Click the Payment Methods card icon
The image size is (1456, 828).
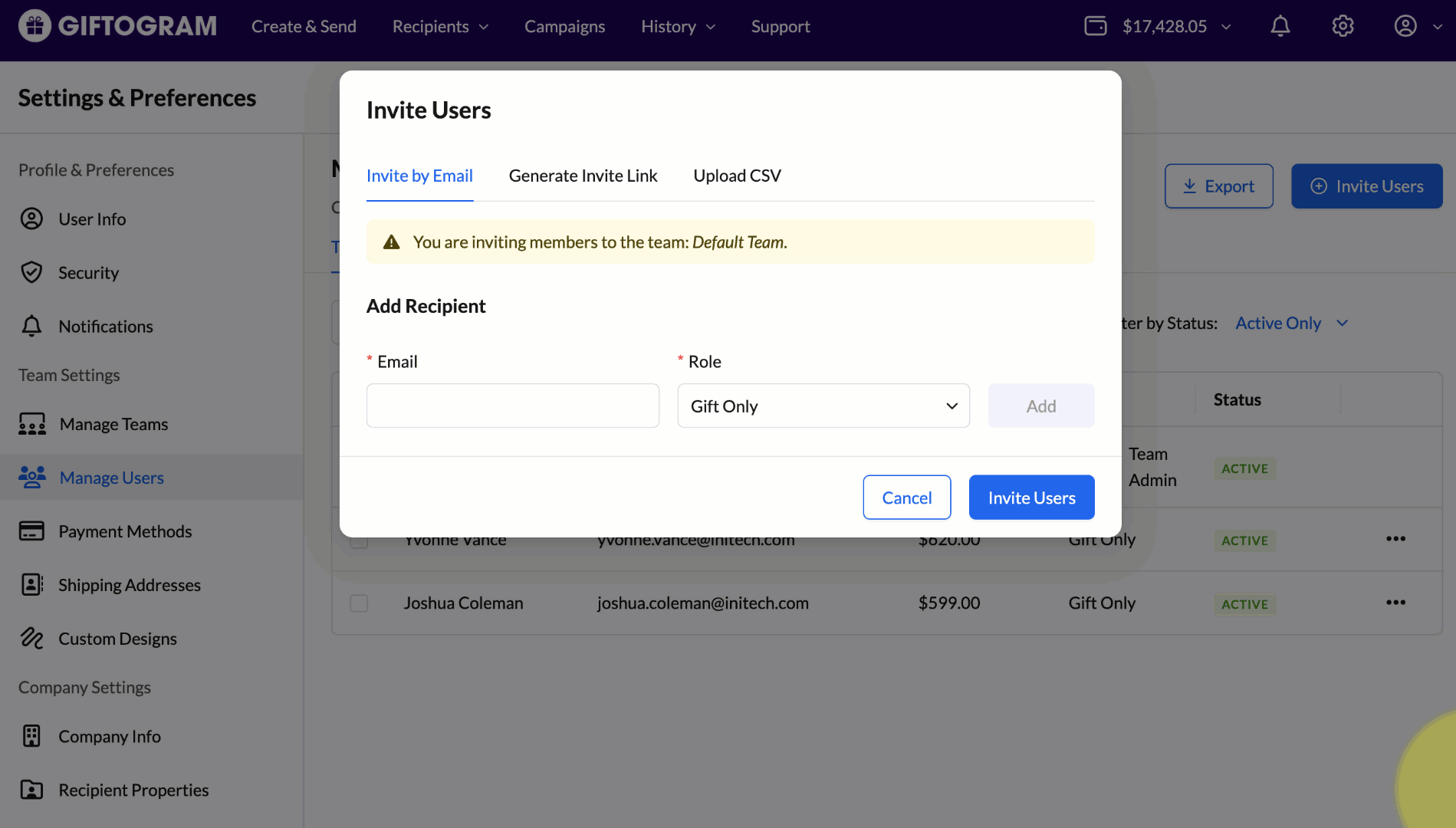[31, 531]
